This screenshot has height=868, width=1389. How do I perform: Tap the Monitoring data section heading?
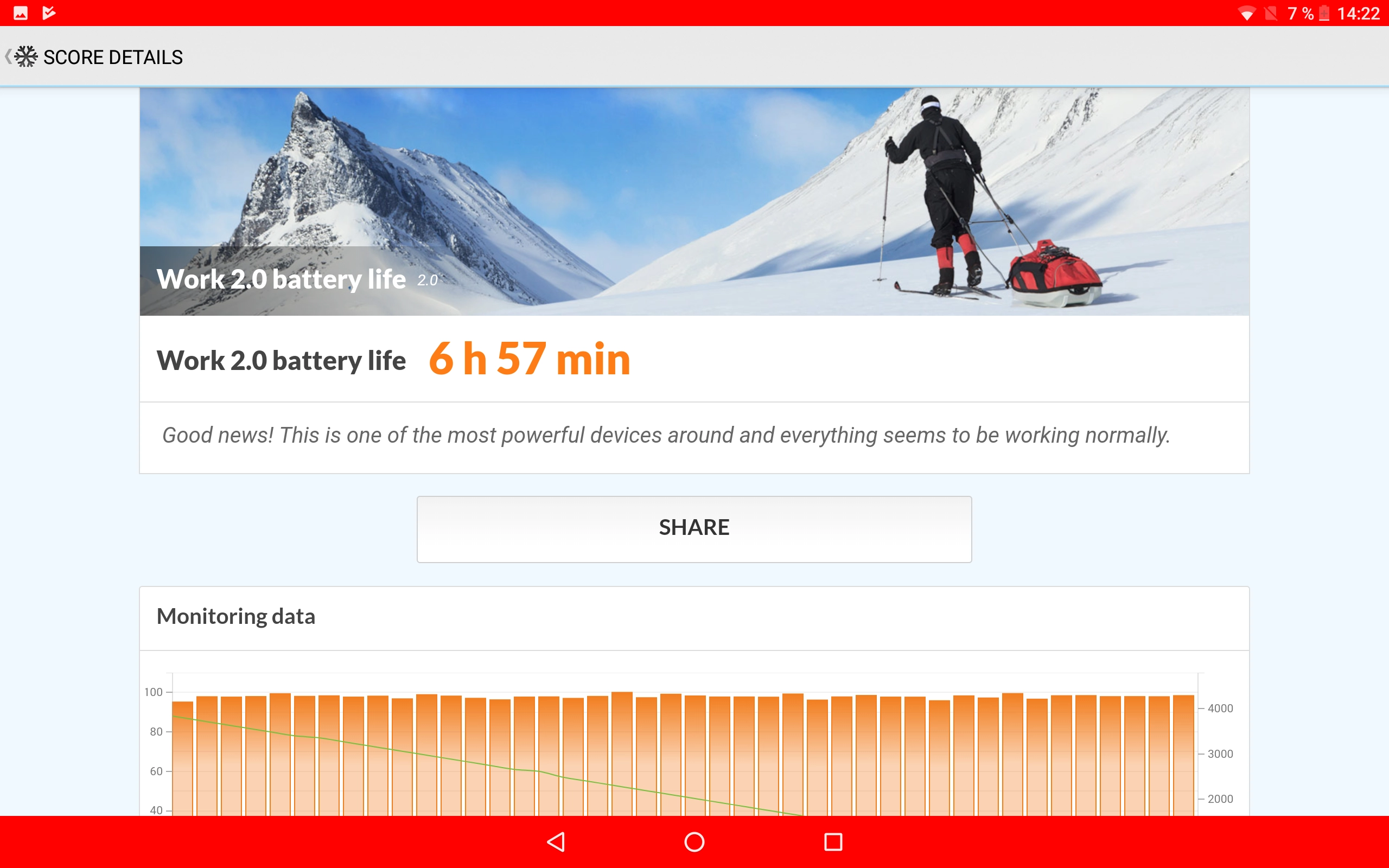coord(236,616)
